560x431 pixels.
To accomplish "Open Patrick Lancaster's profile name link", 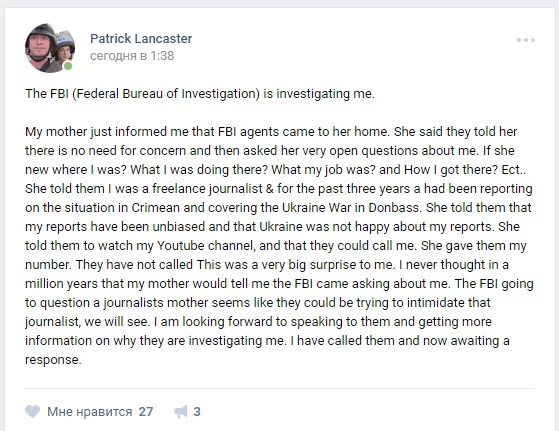I will 141,39.
